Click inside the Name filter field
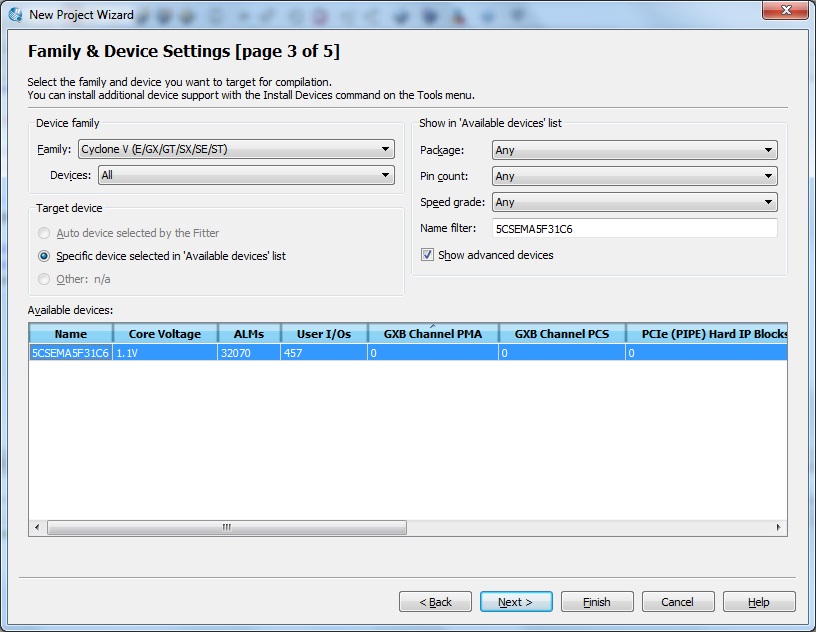This screenshot has width=816, height=632. pyautogui.click(x=630, y=228)
